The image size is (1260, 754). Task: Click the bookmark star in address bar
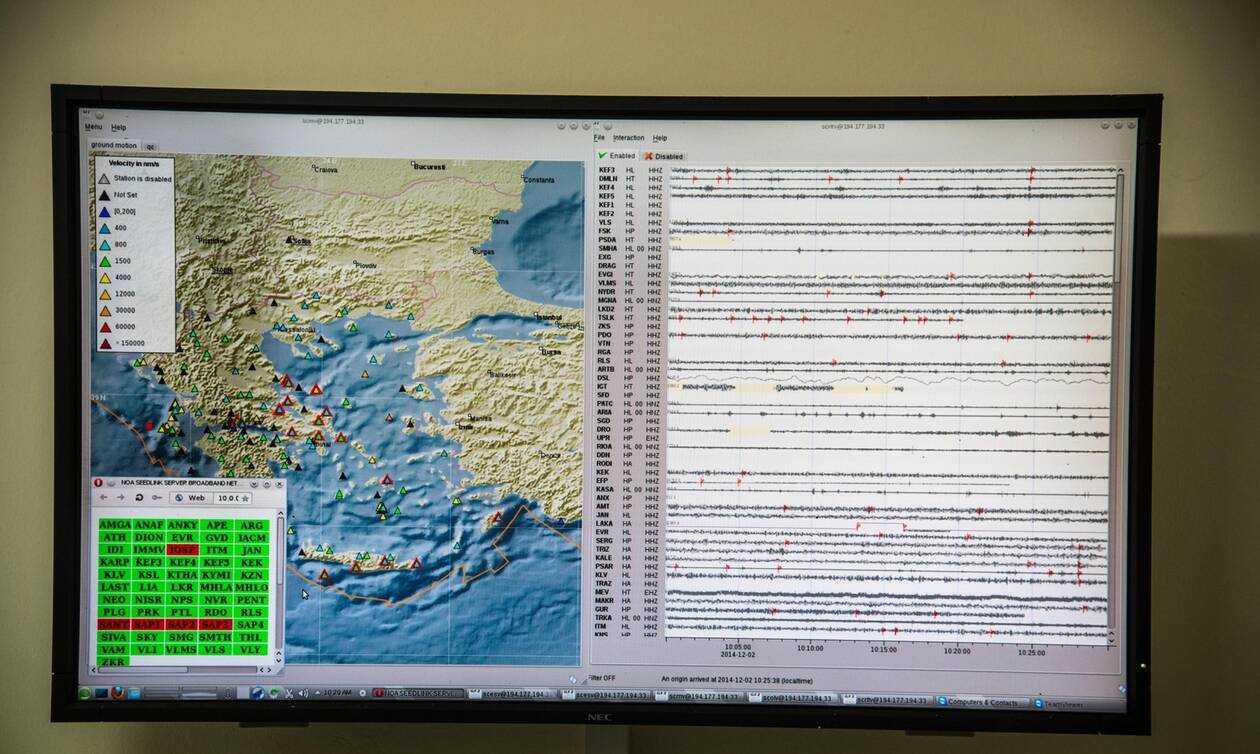click(245, 497)
